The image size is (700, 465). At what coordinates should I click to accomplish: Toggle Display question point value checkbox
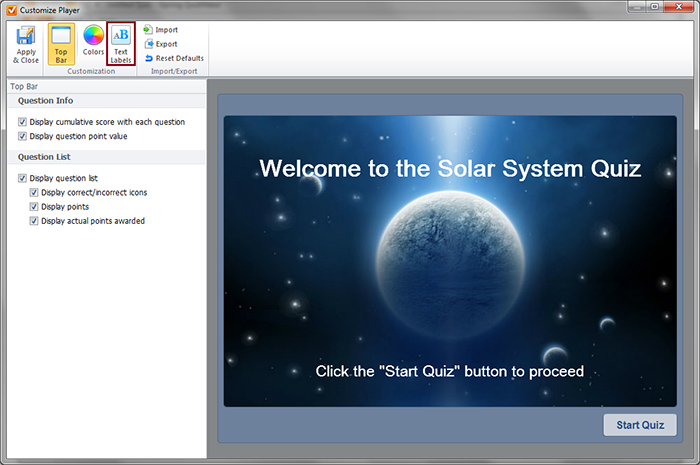pyautogui.click(x=22, y=136)
